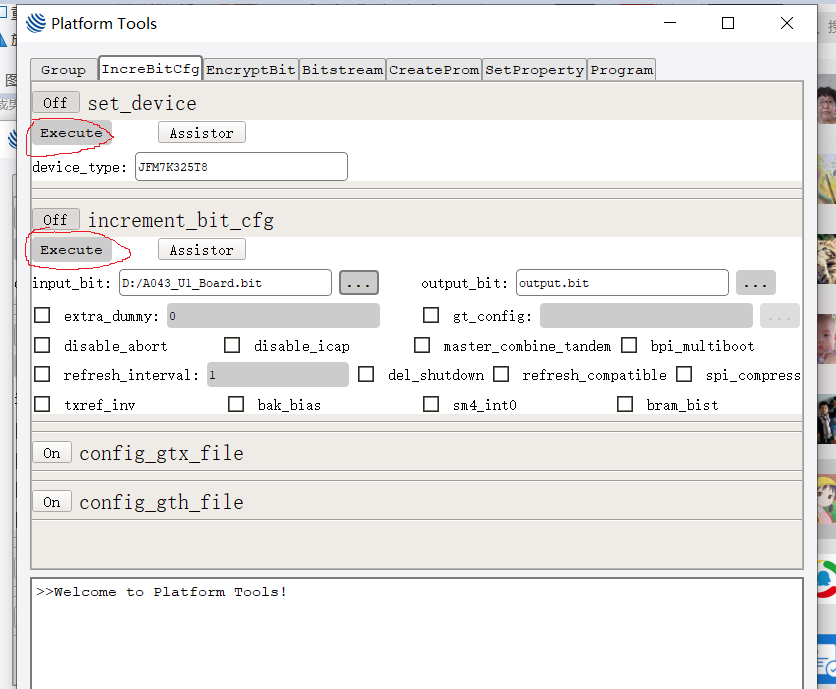Enable the del_shutdown checkbox

(x=366, y=374)
